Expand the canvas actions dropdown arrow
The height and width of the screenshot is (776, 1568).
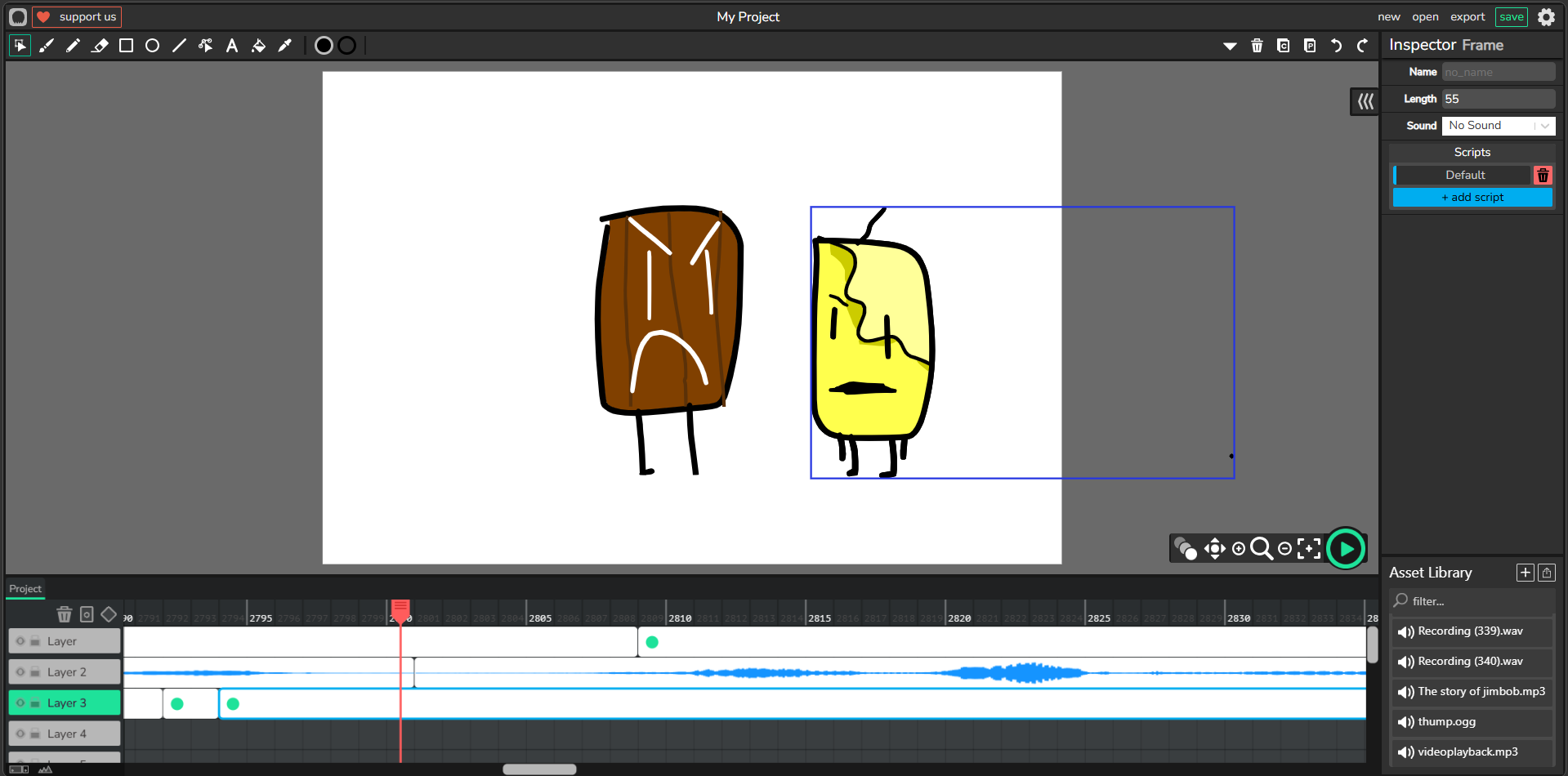pyautogui.click(x=1230, y=47)
